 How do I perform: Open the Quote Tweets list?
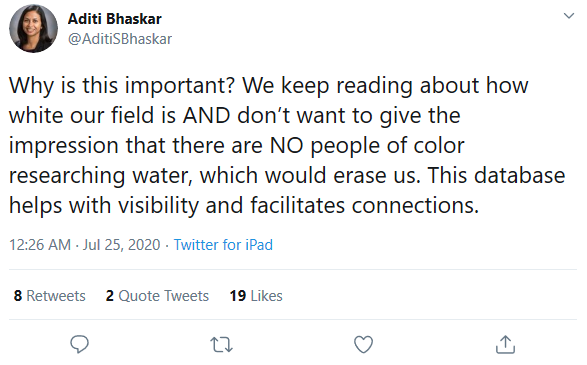[x=157, y=296]
